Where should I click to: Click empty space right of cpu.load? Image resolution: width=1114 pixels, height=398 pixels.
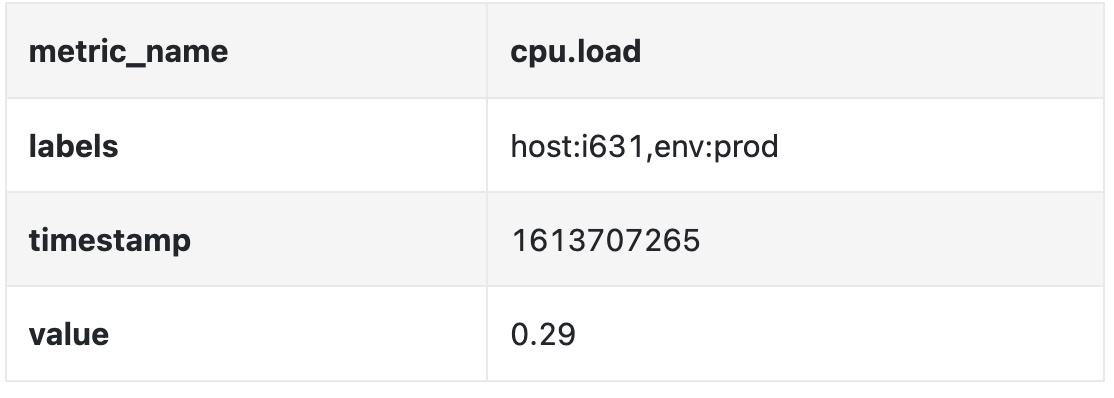[x=872, y=51]
